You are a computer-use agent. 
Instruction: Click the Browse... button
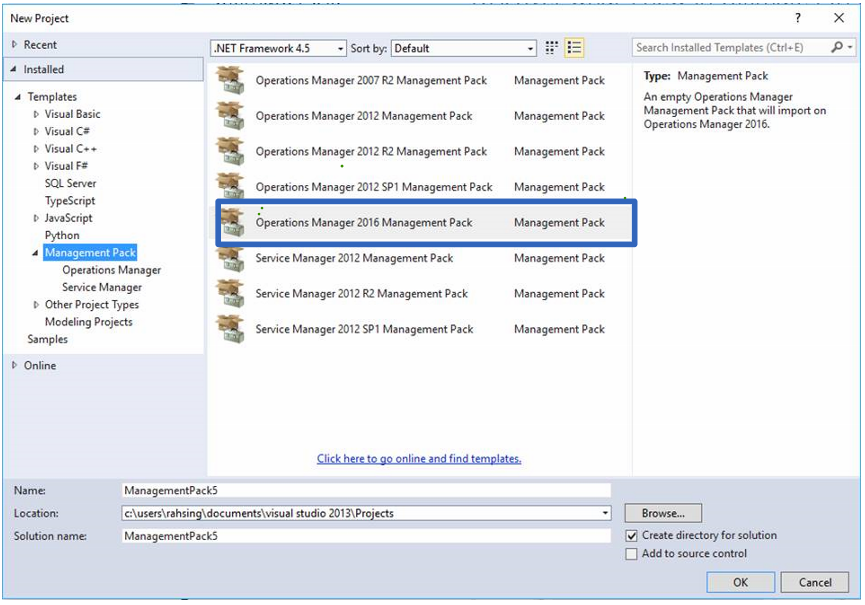[663, 513]
